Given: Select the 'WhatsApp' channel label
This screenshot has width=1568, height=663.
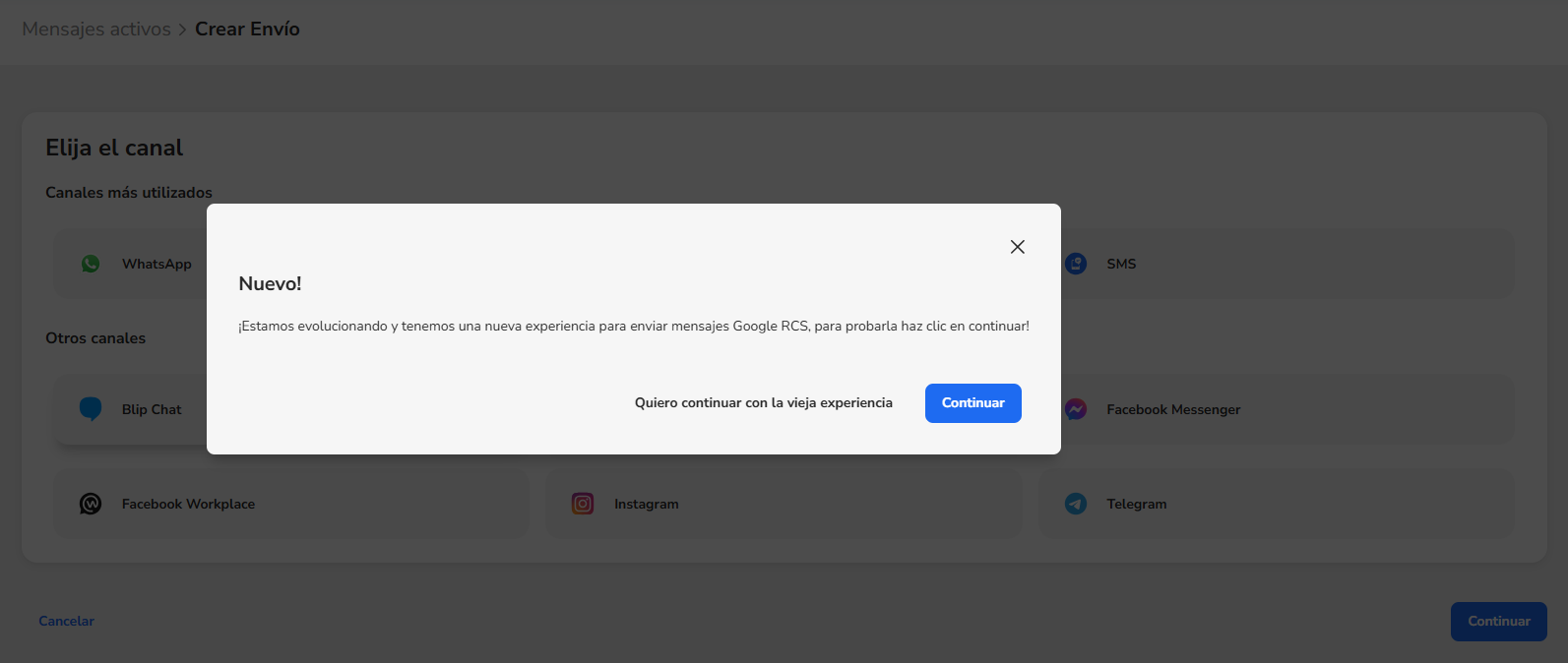Looking at the screenshot, I should pos(157,264).
